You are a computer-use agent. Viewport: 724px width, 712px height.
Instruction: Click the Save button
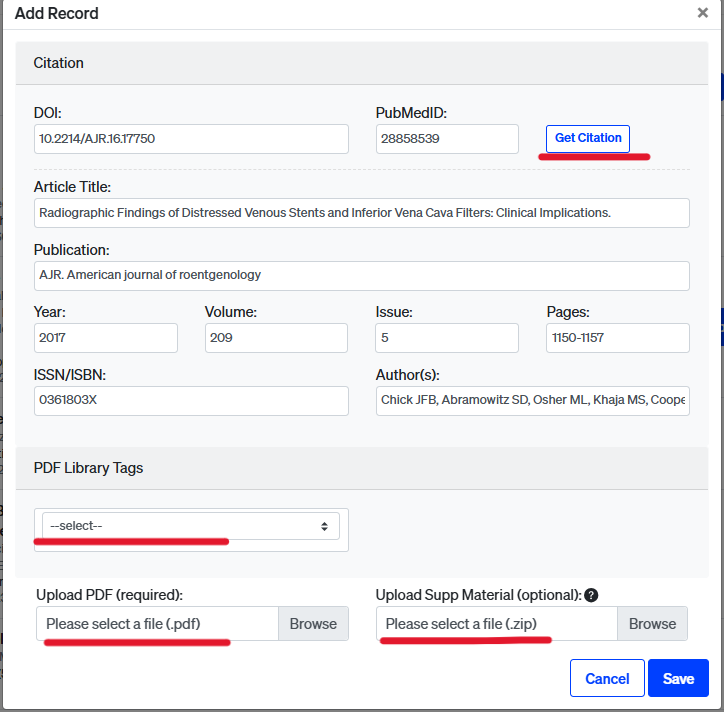[678, 678]
